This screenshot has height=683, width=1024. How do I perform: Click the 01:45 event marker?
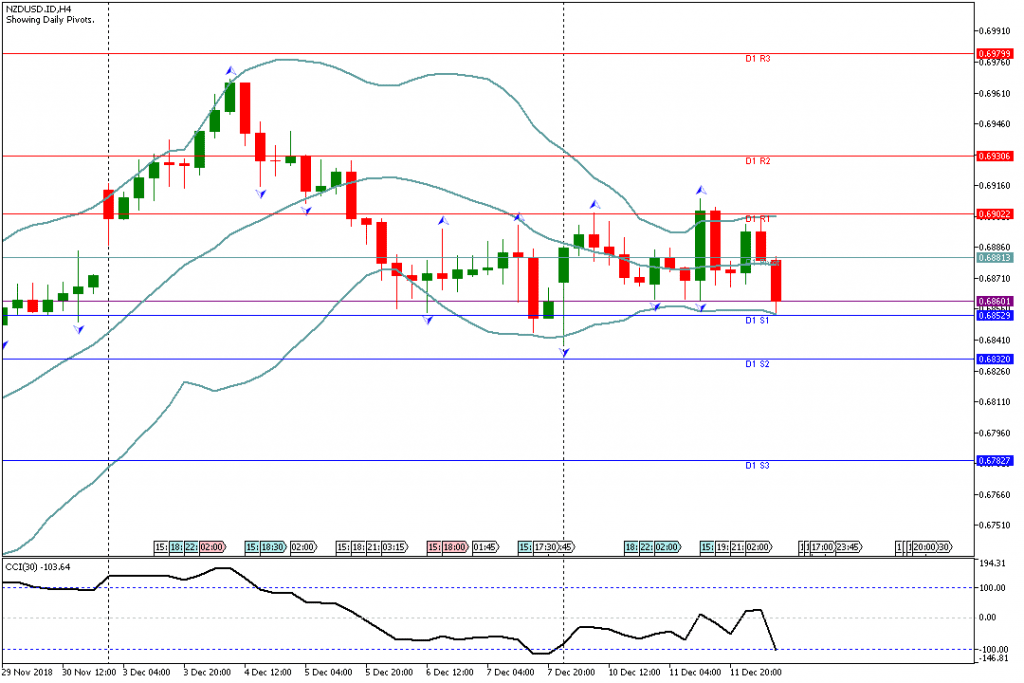[x=485, y=547]
